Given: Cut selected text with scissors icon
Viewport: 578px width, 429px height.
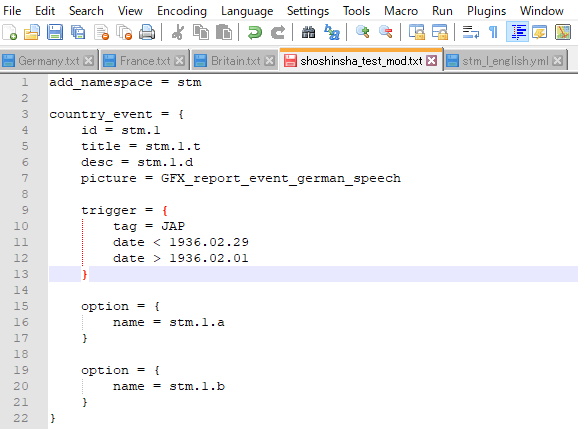Looking at the screenshot, I should [x=178, y=32].
